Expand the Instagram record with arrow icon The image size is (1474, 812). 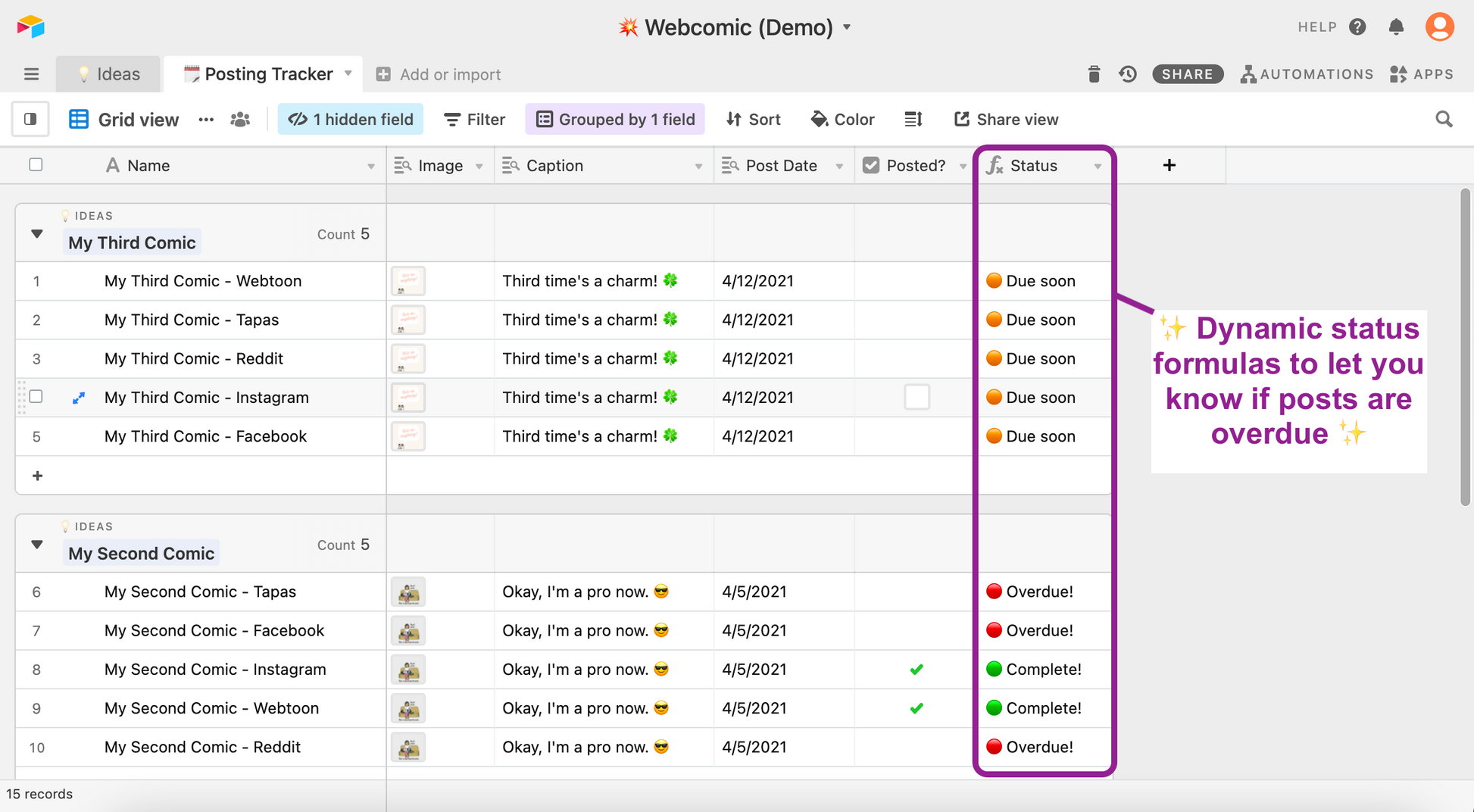(x=78, y=398)
